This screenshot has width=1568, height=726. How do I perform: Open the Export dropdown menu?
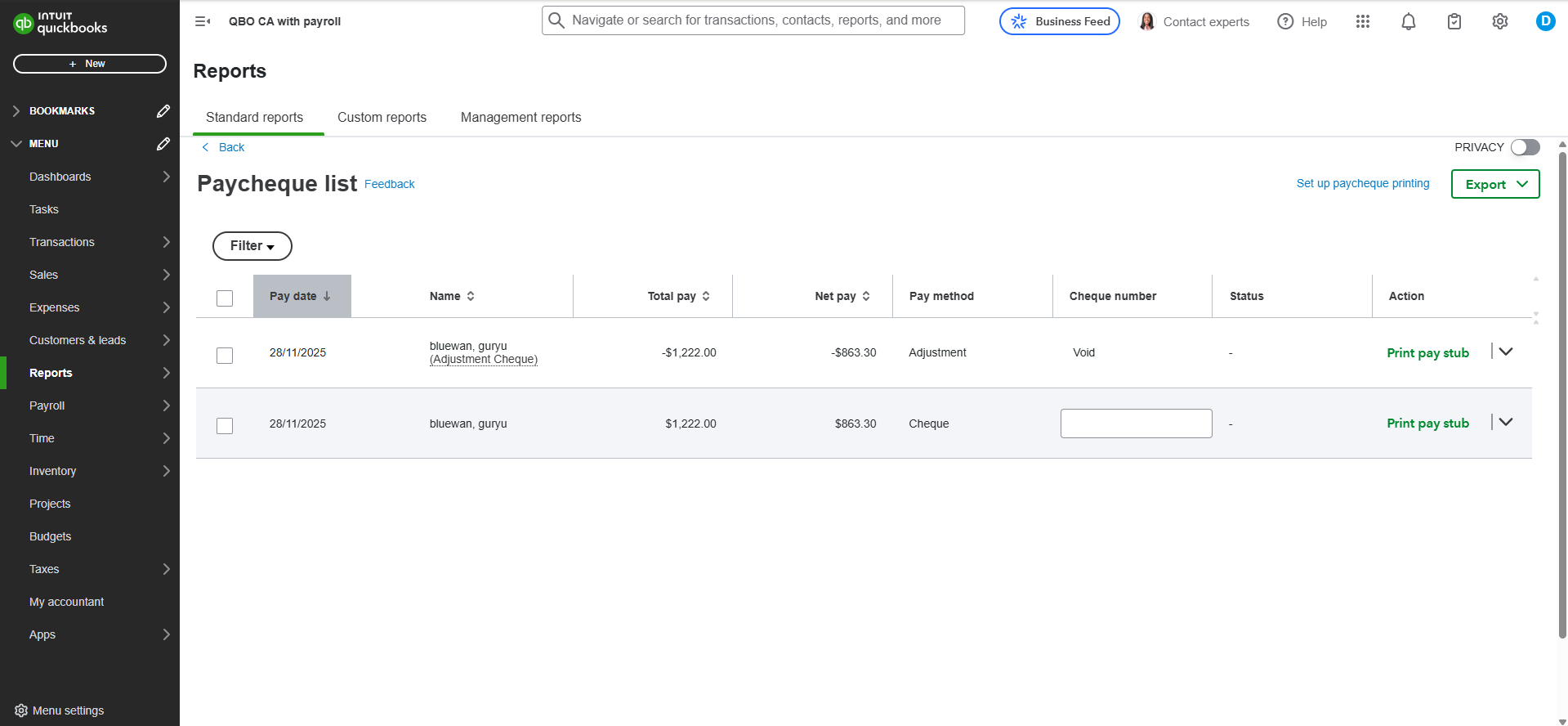tap(1494, 185)
